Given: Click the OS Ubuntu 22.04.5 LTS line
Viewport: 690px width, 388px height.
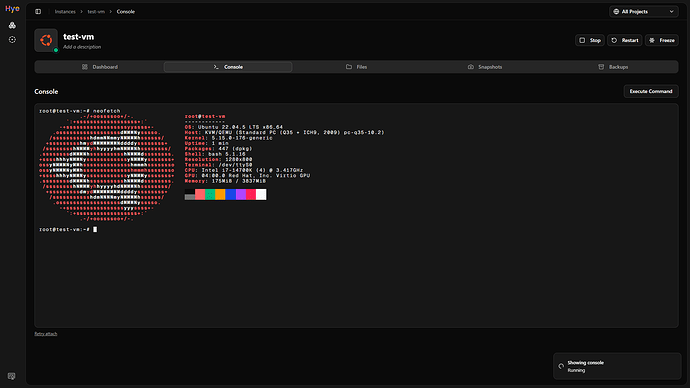Looking at the screenshot, I should (x=234, y=127).
